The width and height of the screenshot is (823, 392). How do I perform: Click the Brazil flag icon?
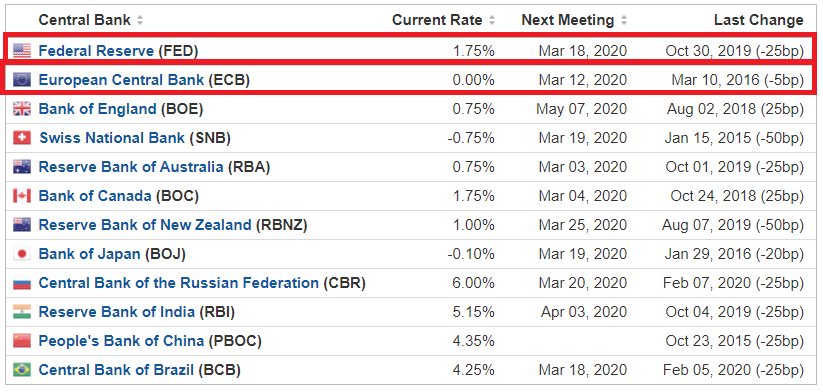[x=22, y=369]
